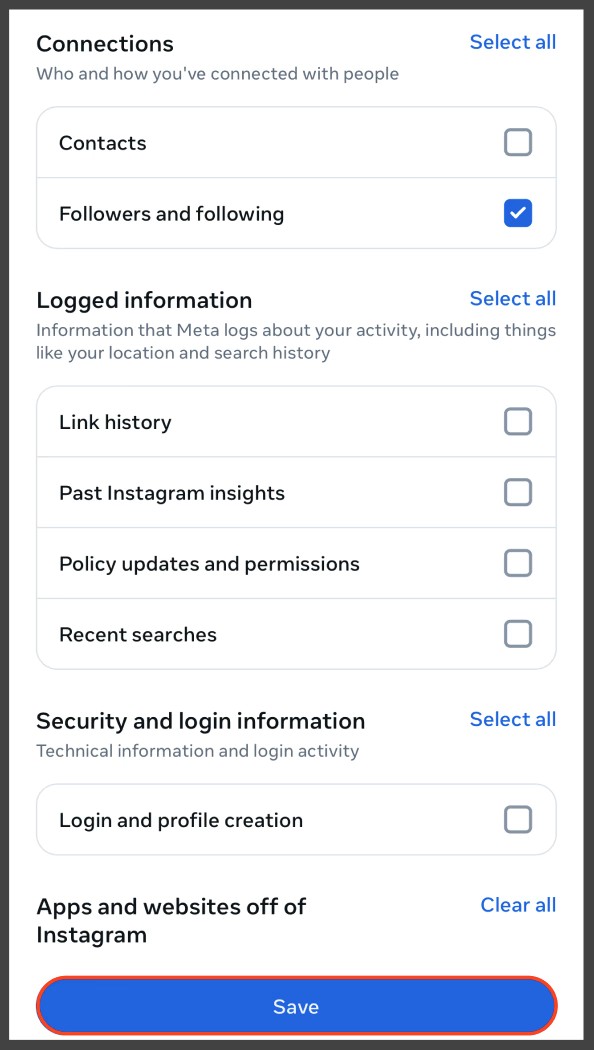Check the Link history box

pos(518,421)
